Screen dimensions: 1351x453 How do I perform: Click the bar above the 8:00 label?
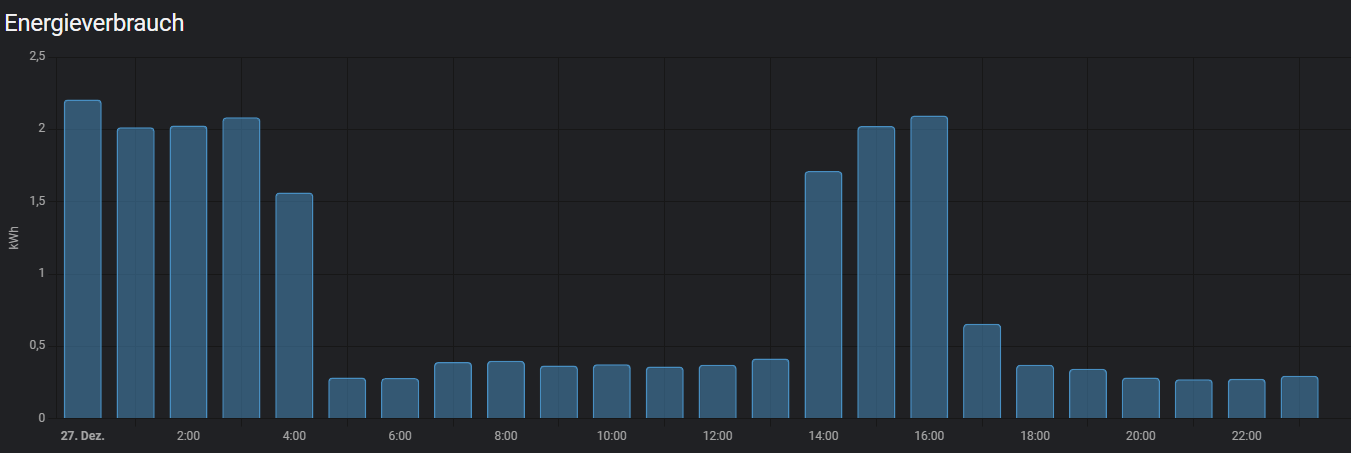pos(506,390)
